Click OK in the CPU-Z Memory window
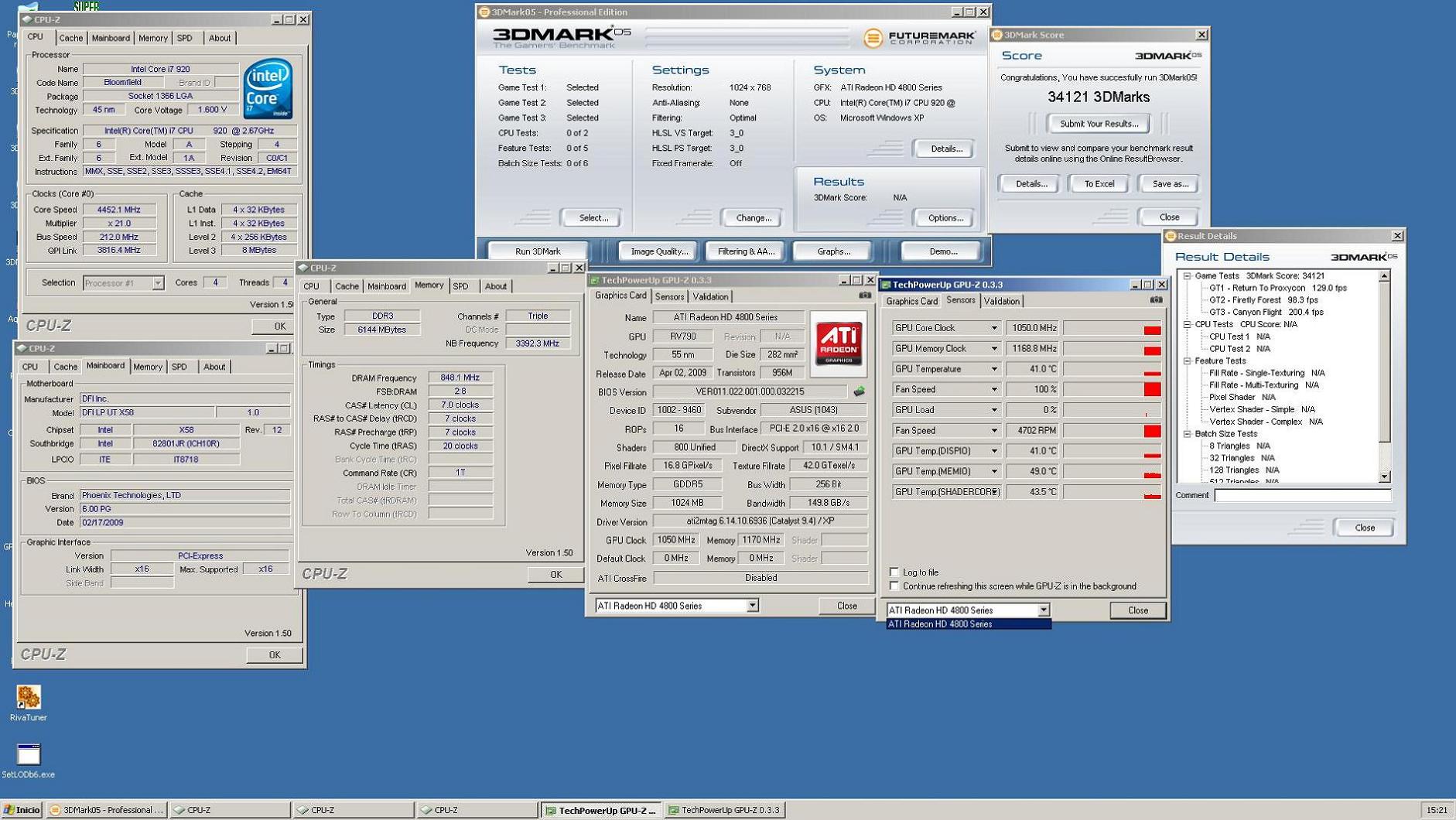The width and height of the screenshot is (1456, 820). tap(555, 575)
